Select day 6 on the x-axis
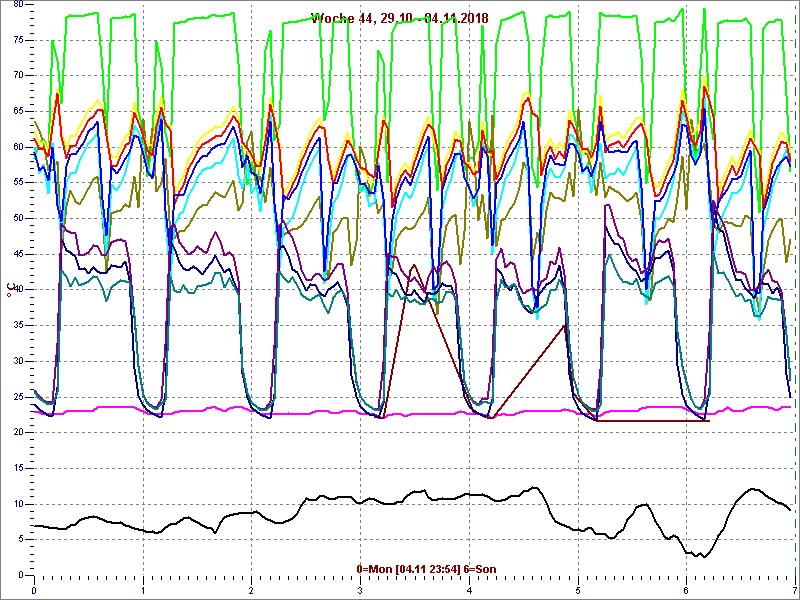This screenshot has height=600, width=800. click(686, 591)
